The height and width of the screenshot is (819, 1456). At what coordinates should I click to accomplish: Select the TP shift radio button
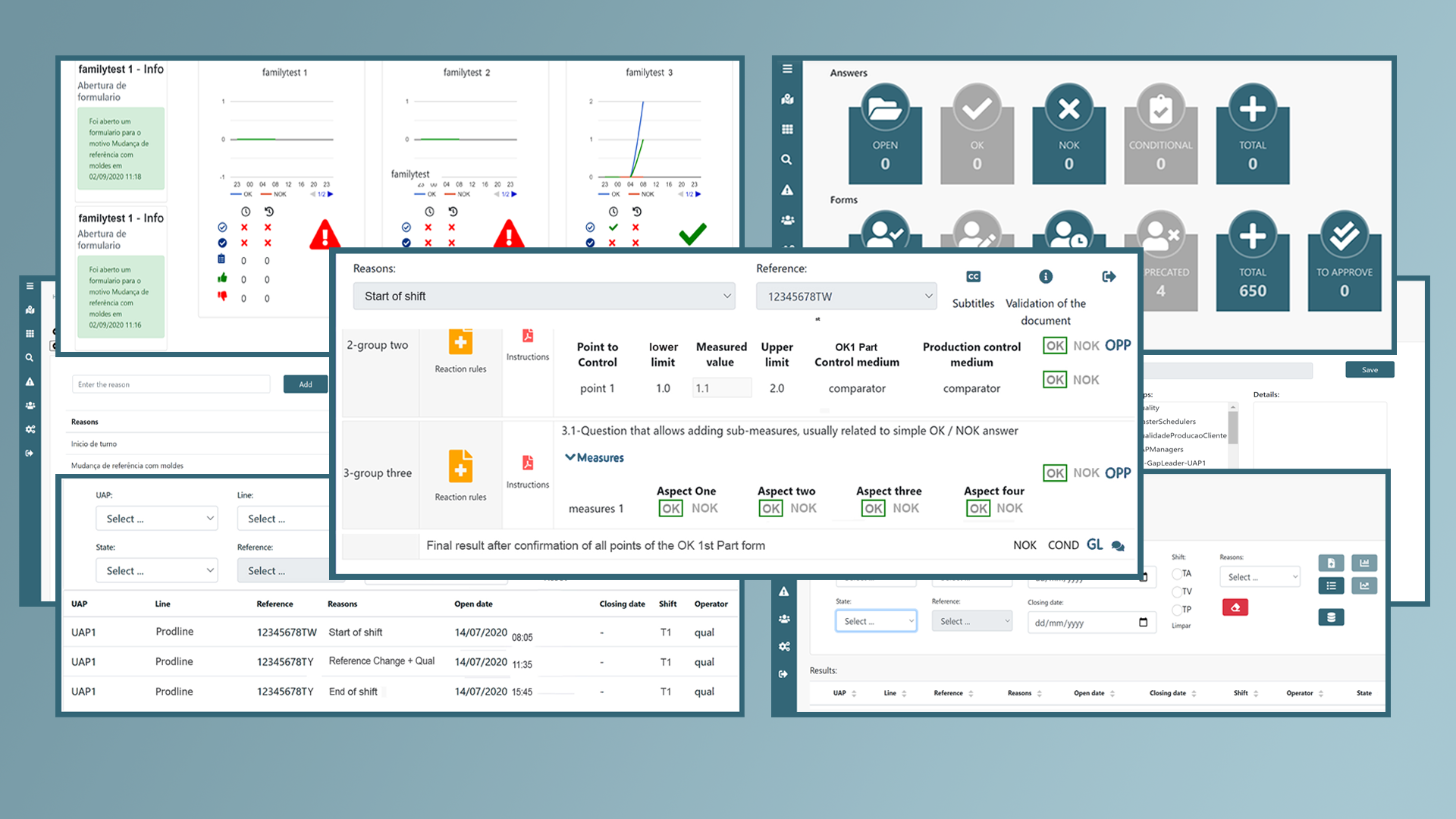tap(1177, 610)
